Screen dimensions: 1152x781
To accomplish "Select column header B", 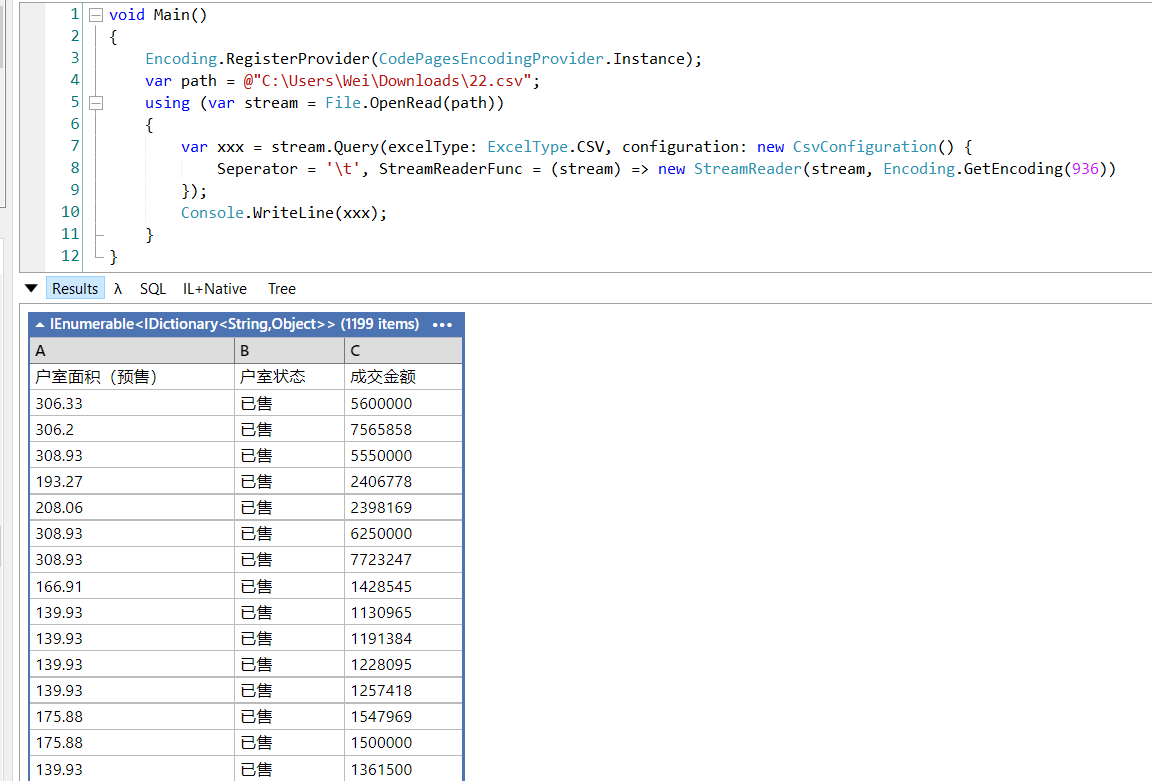I will pos(289,350).
